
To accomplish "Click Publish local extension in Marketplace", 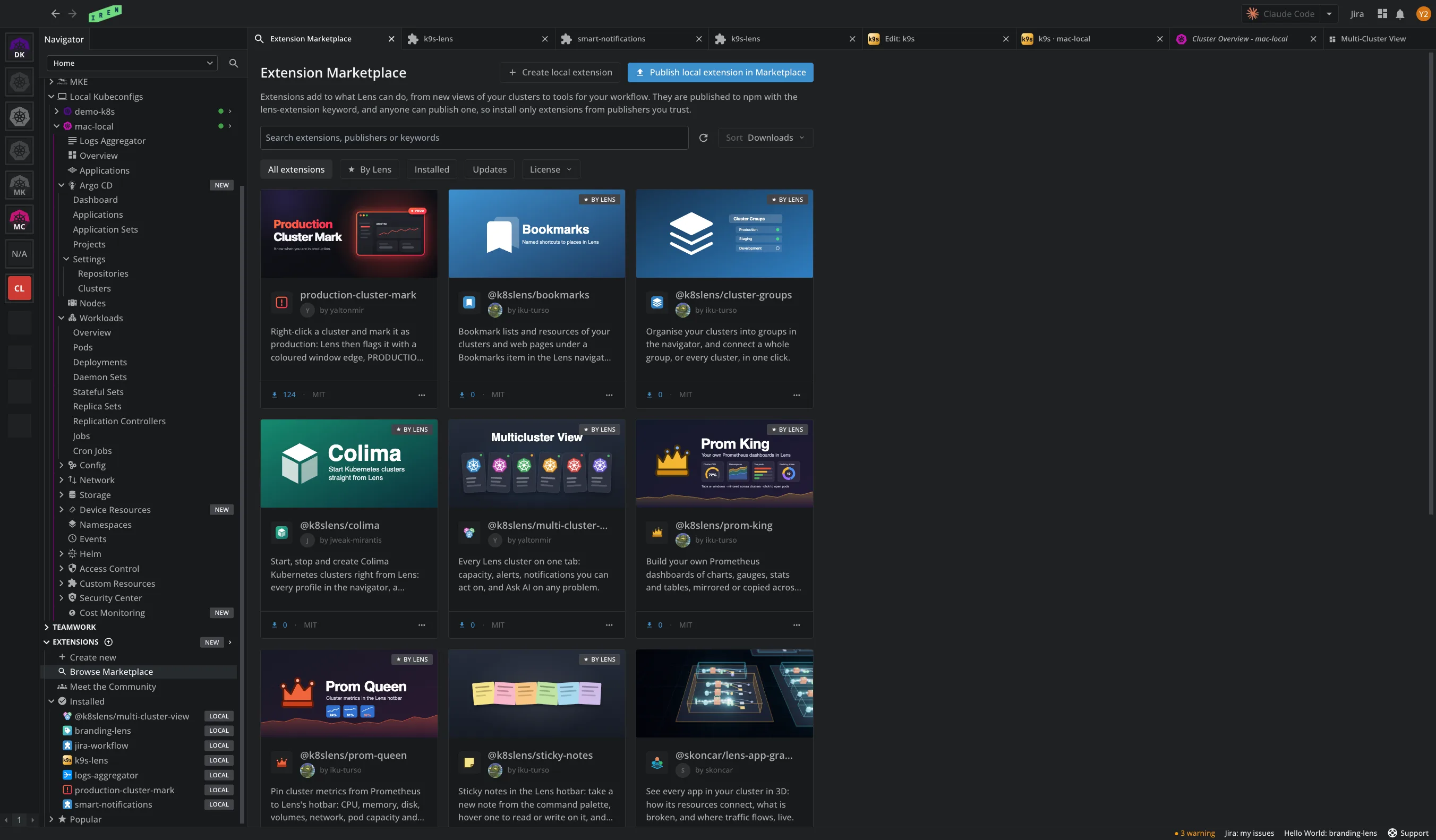I will click(720, 72).
